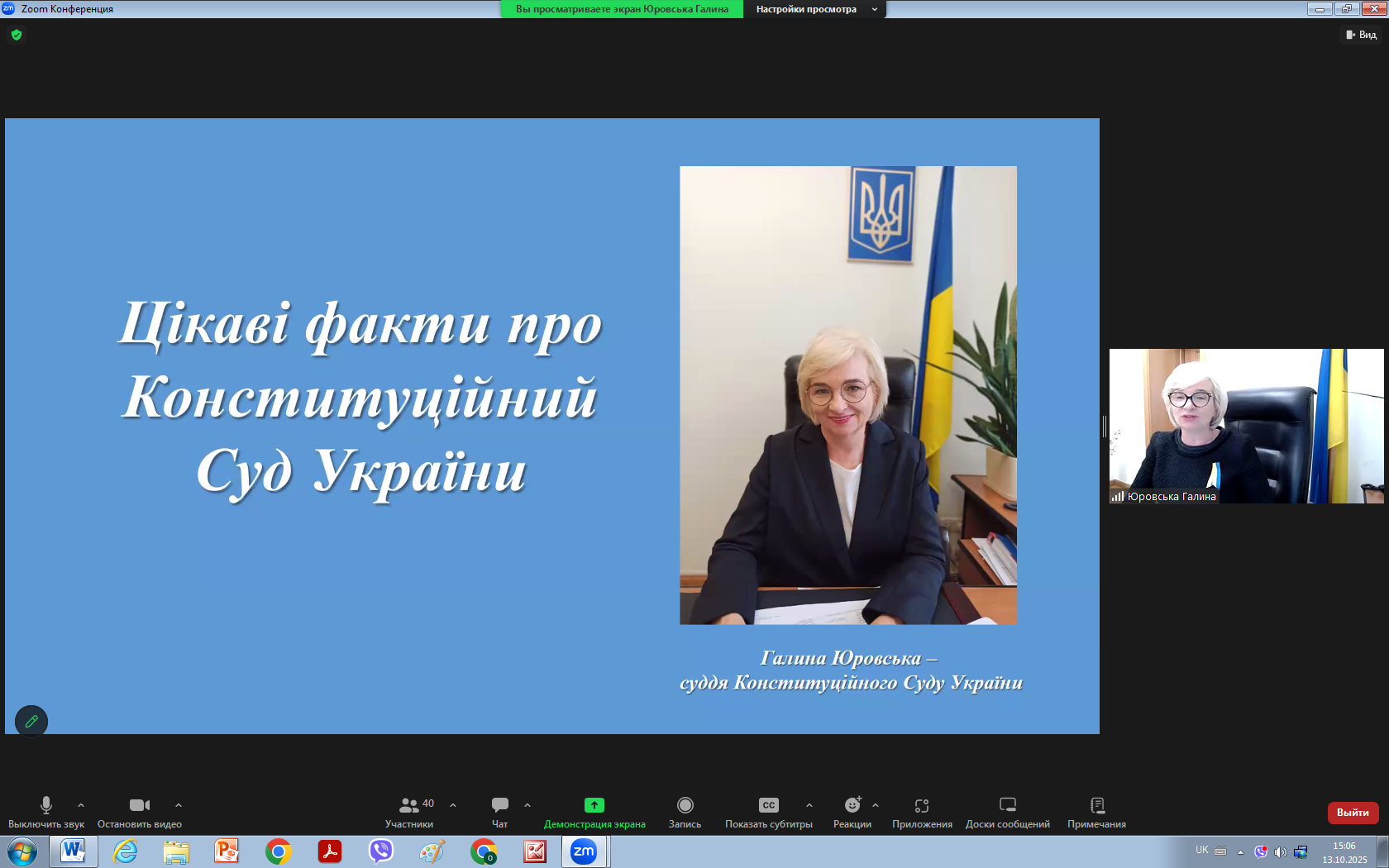1389x868 pixels.
Task: Open the Доски сообщений whiteboards icon
Action: (x=1007, y=805)
